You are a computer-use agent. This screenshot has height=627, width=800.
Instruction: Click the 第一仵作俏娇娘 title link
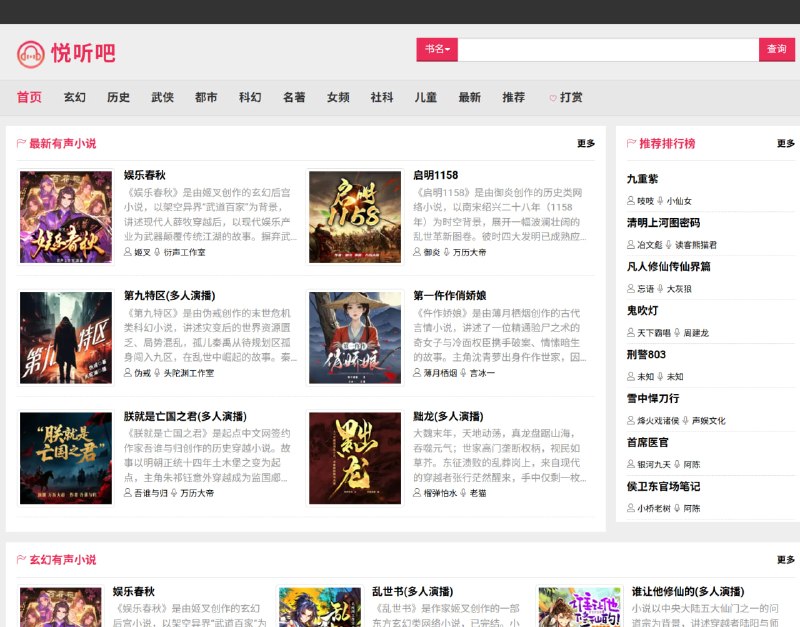(449, 295)
